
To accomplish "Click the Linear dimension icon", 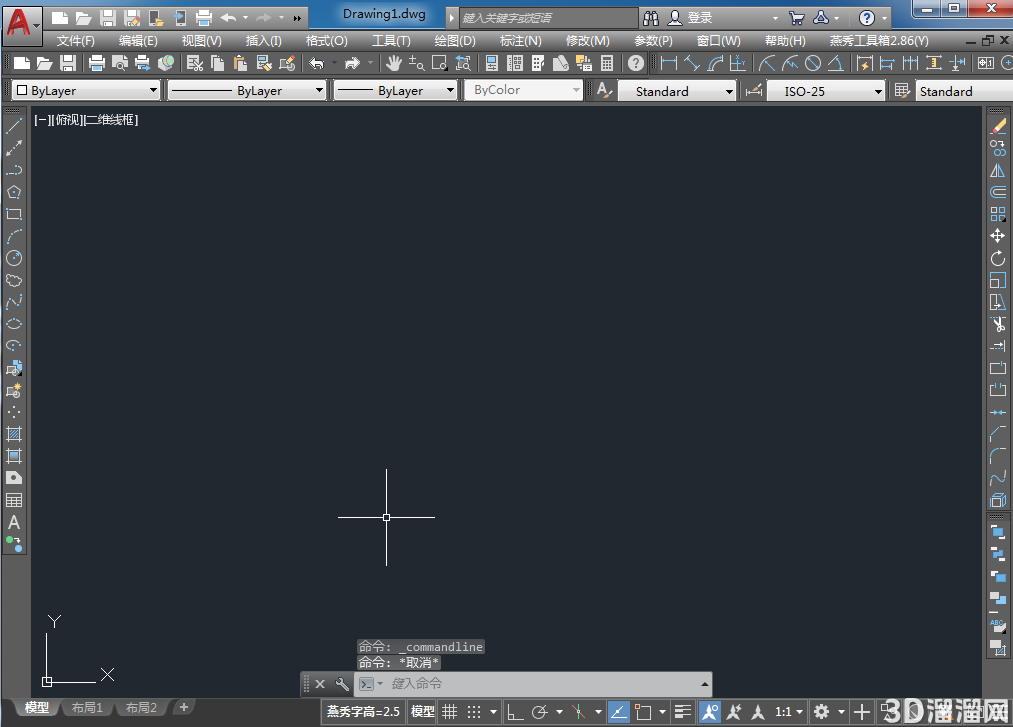I will click(x=669, y=63).
